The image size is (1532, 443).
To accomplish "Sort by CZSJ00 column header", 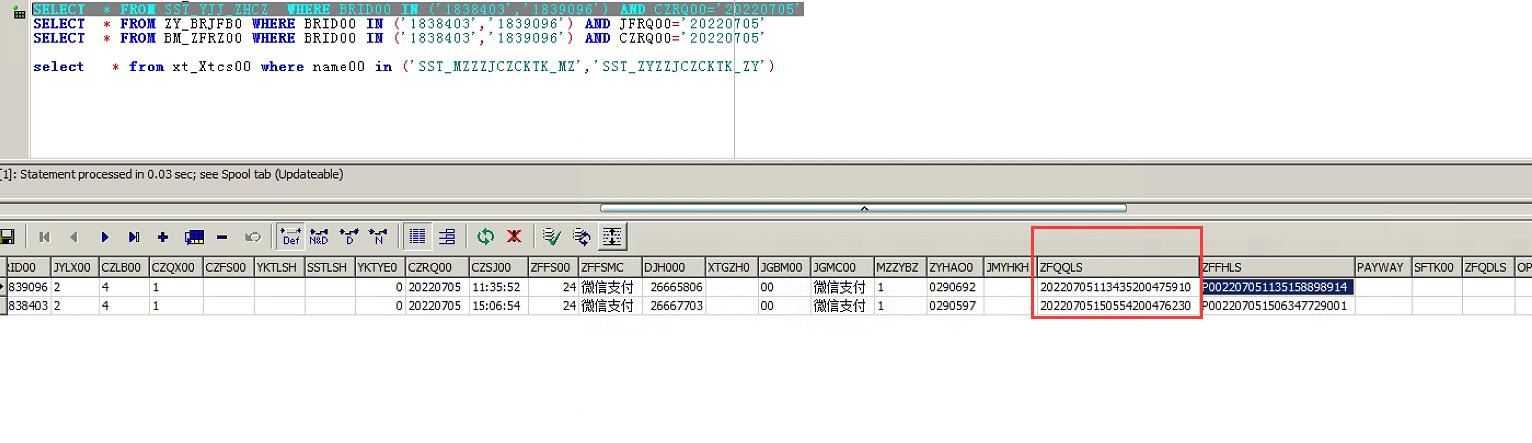I will pos(497,268).
